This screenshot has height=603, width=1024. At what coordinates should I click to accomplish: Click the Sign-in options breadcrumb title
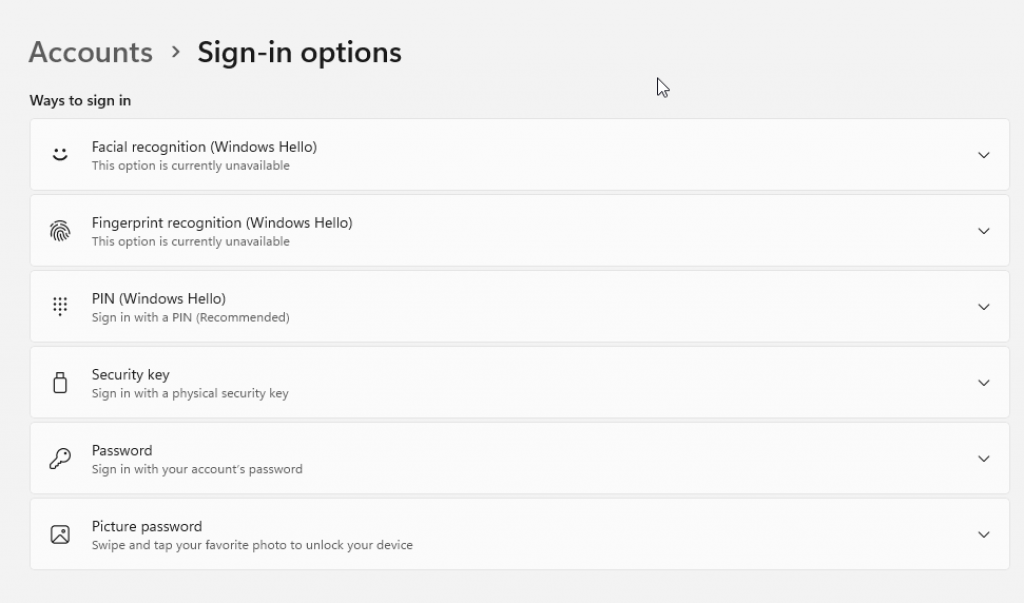coord(299,52)
